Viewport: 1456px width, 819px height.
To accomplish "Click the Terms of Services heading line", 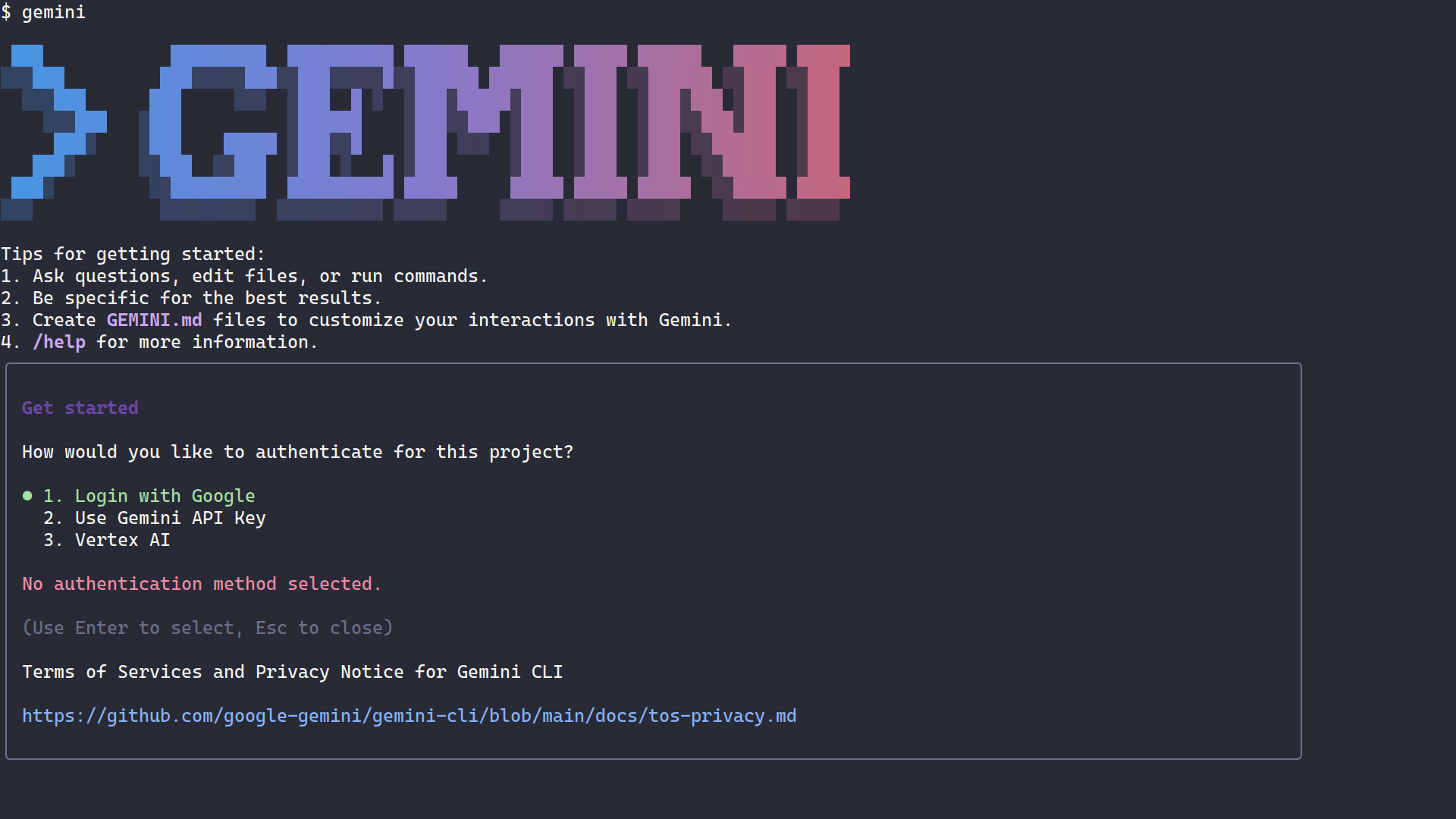I will (x=292, y=671).
